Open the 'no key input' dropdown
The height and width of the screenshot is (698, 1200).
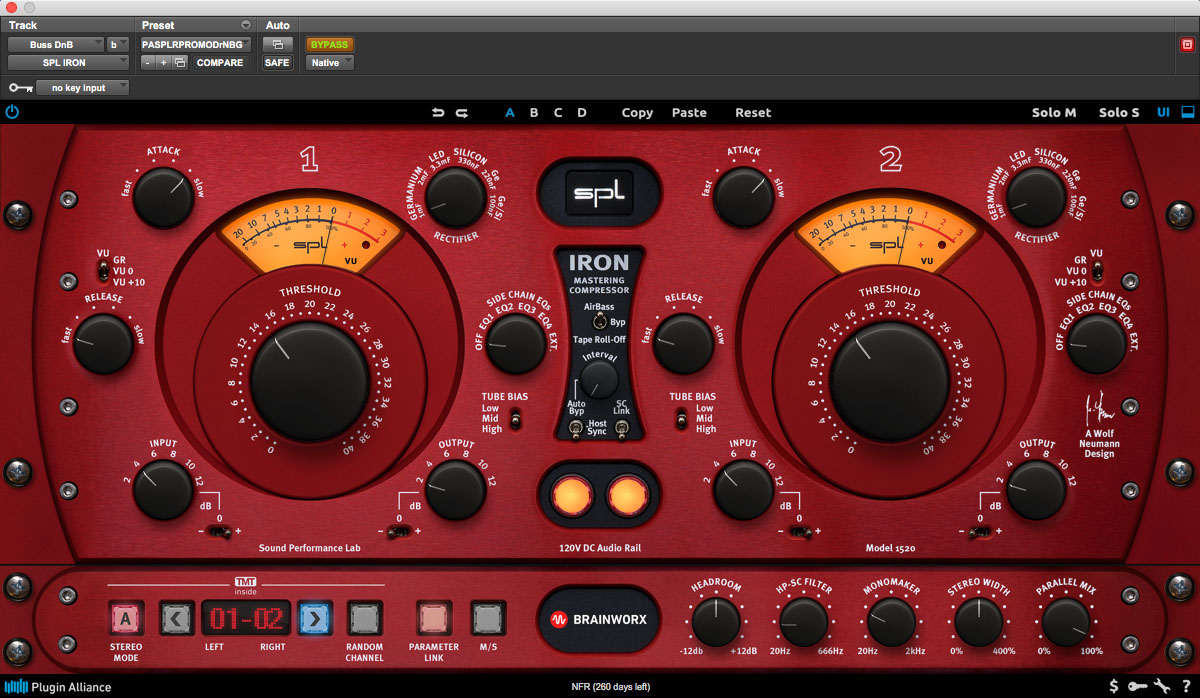click(84, 88)
